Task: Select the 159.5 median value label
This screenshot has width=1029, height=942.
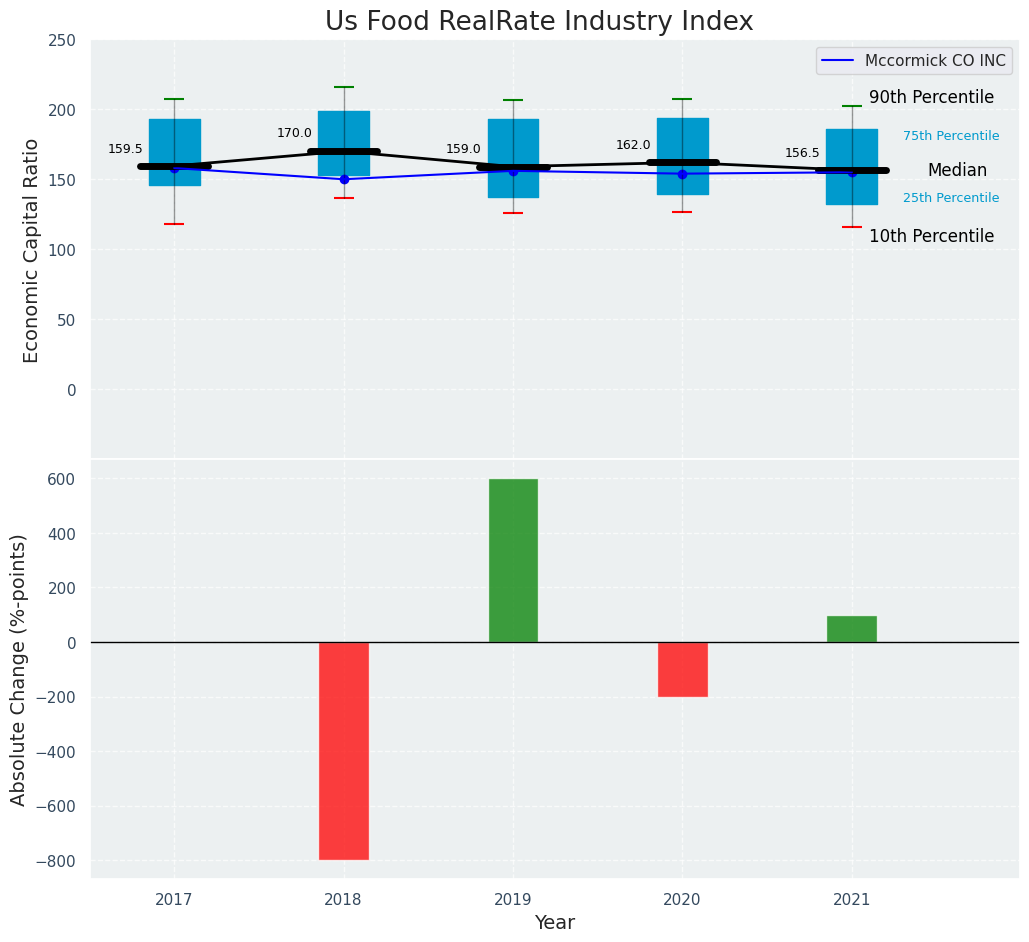Action: coord(125,149)
